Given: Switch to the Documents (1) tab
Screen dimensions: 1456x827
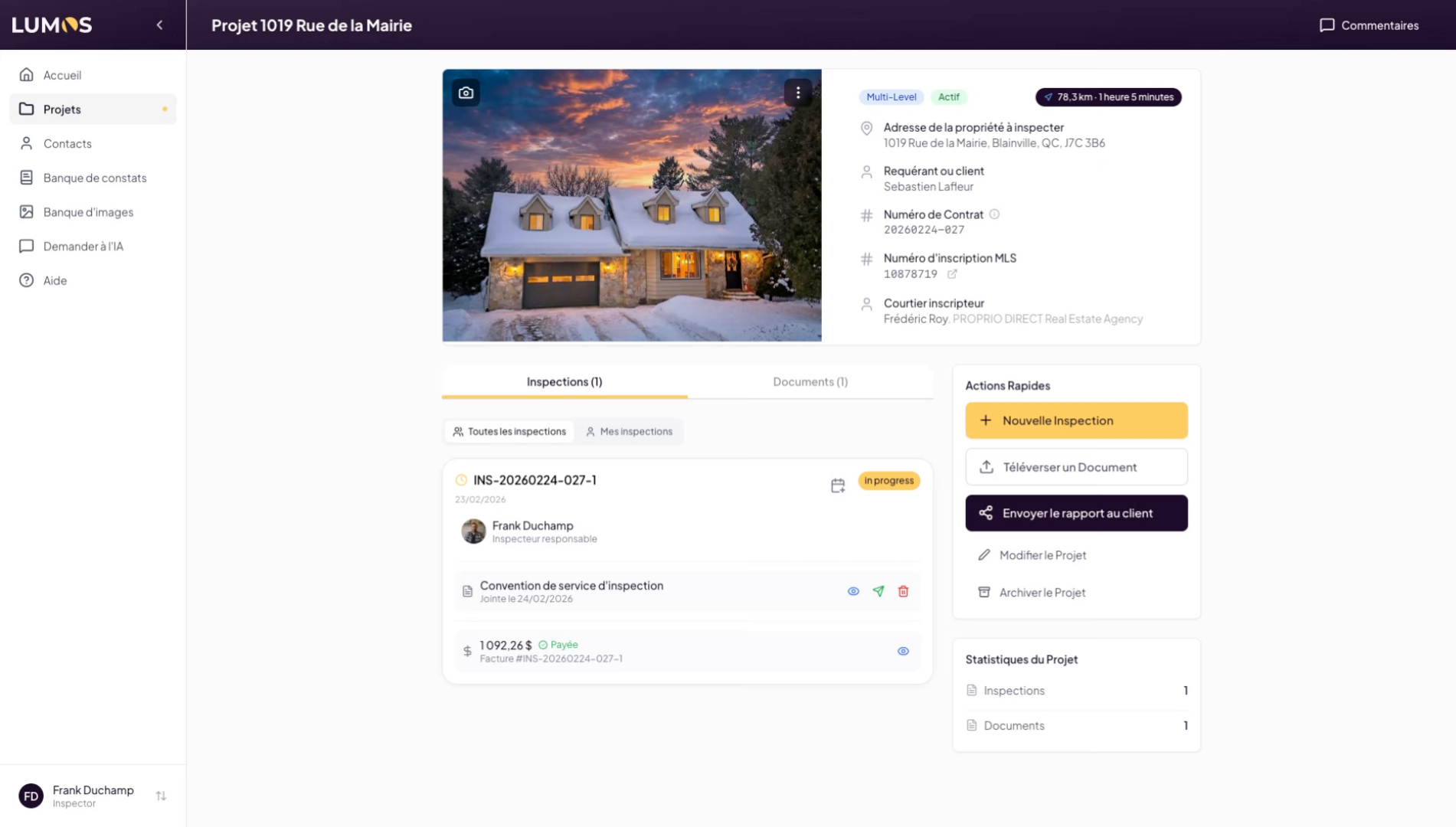Looking at the screenshot, I should coord(810,382).
